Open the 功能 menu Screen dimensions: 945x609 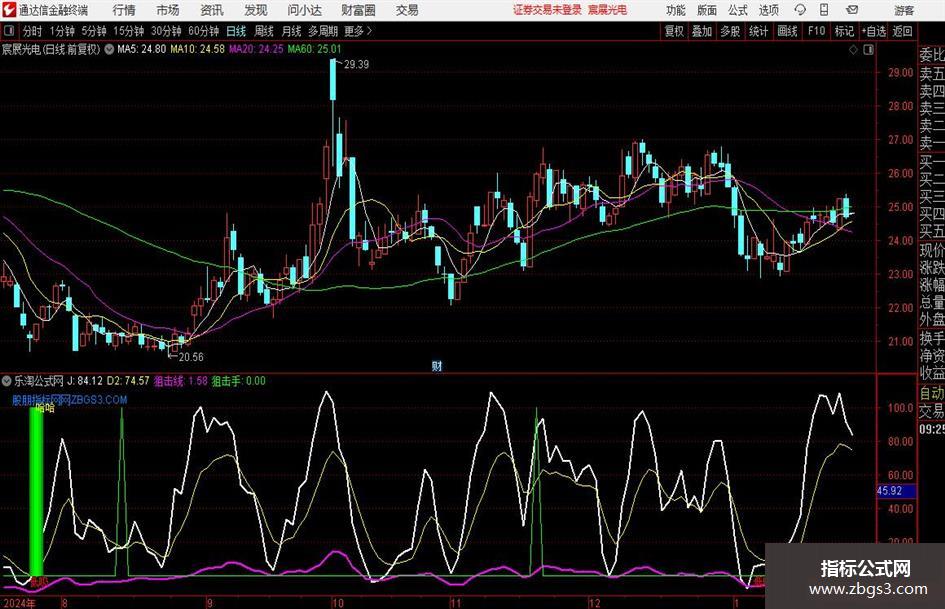click(x=676, y=10)
